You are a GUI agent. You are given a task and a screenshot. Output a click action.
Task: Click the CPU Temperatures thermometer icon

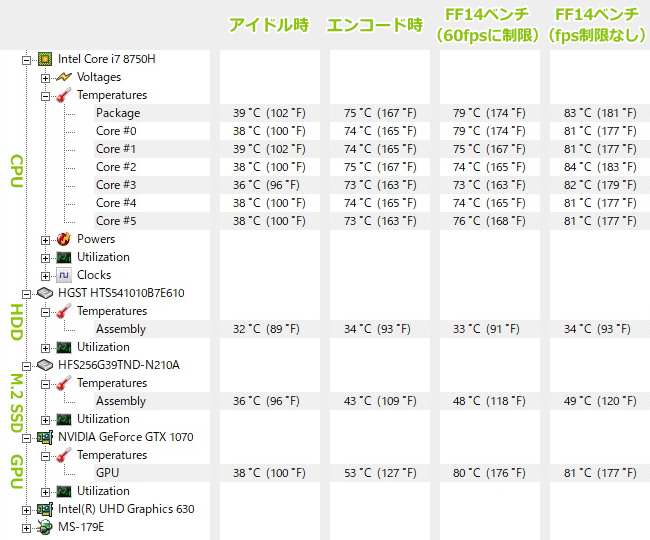coord(64,95)
